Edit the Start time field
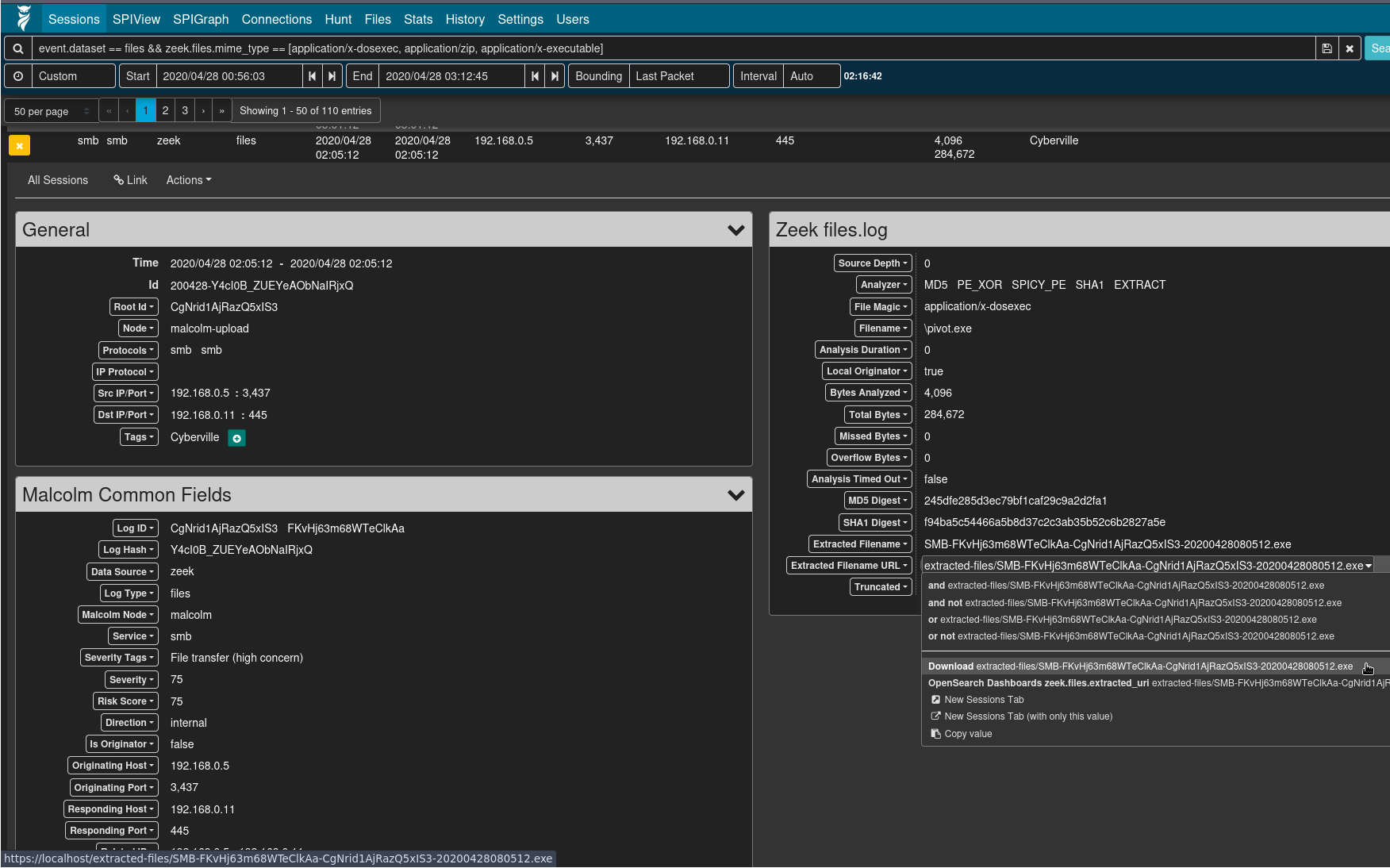 tap(228, 76)
